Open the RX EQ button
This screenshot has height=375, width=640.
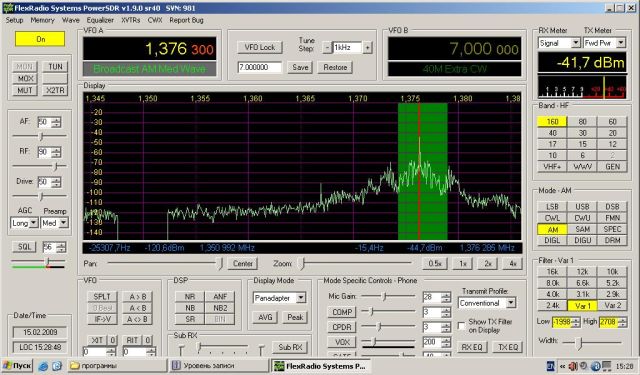[x=472, y=347]
